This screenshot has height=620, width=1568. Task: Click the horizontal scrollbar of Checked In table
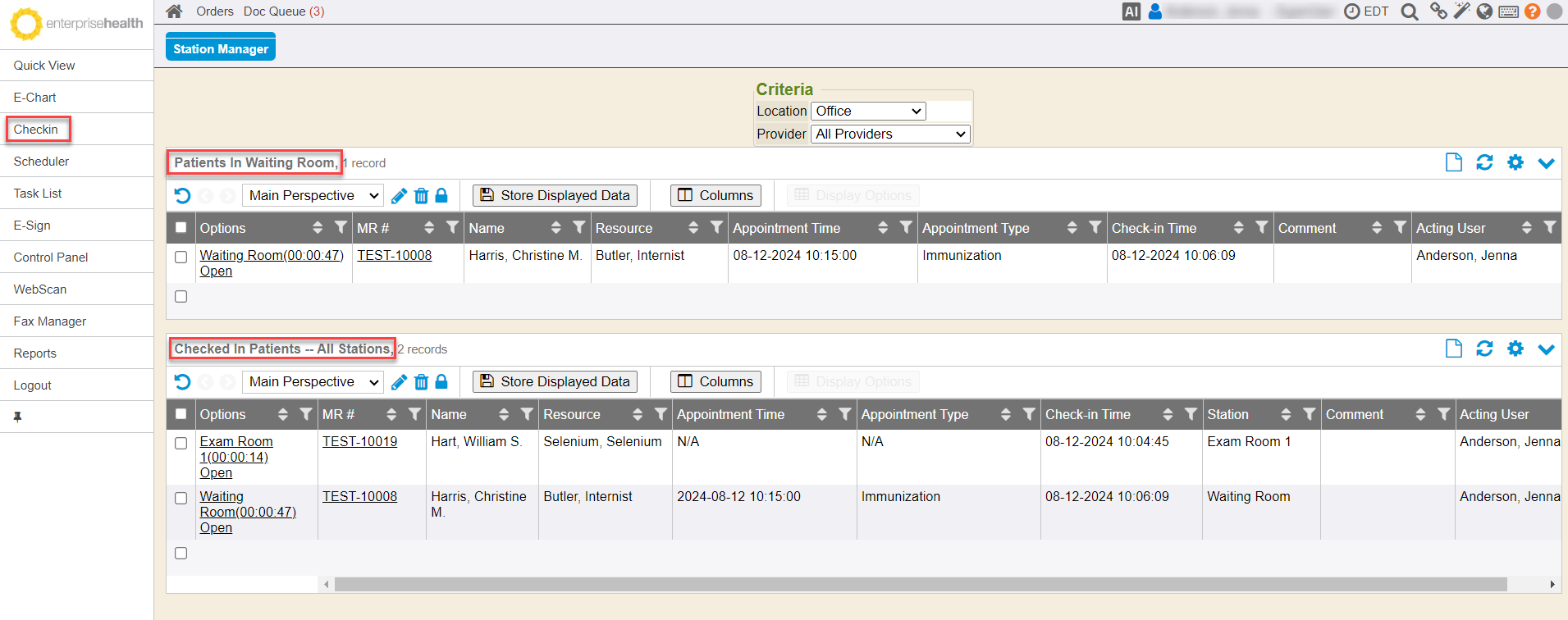pyautogui.click(x=919, y=584)
